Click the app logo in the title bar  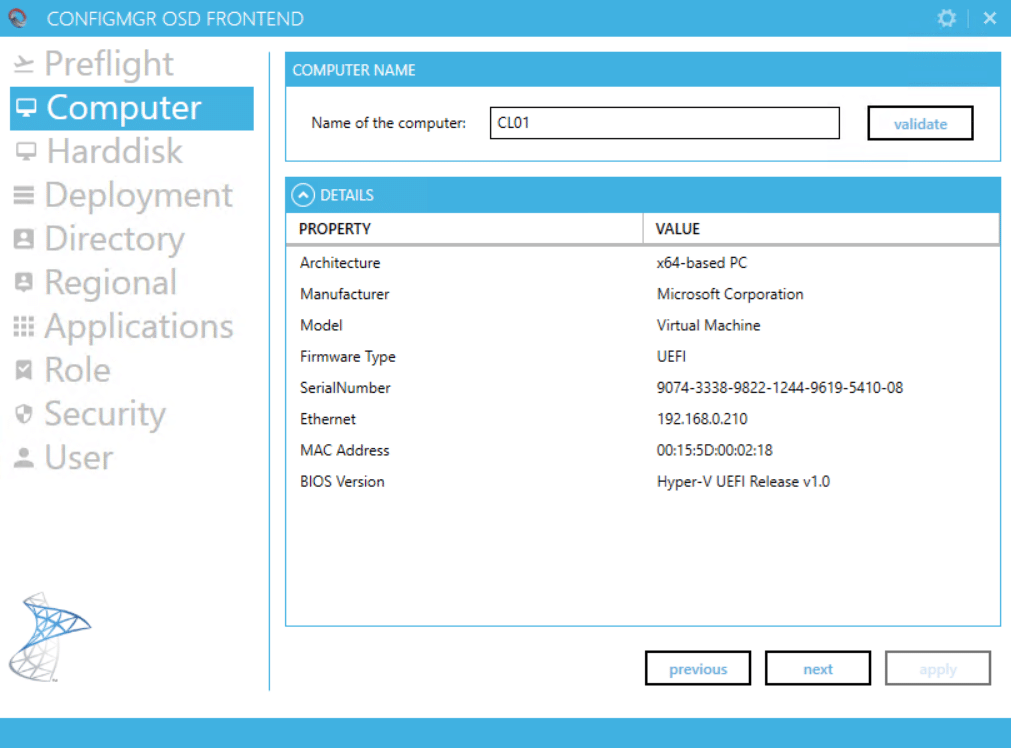click(16, 18)
